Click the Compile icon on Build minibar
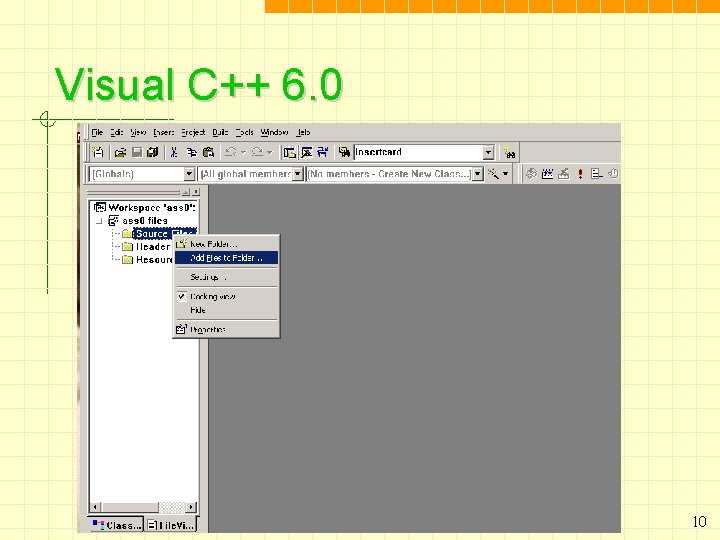This screenshot has width=720, height=540. tap(531, 174)
